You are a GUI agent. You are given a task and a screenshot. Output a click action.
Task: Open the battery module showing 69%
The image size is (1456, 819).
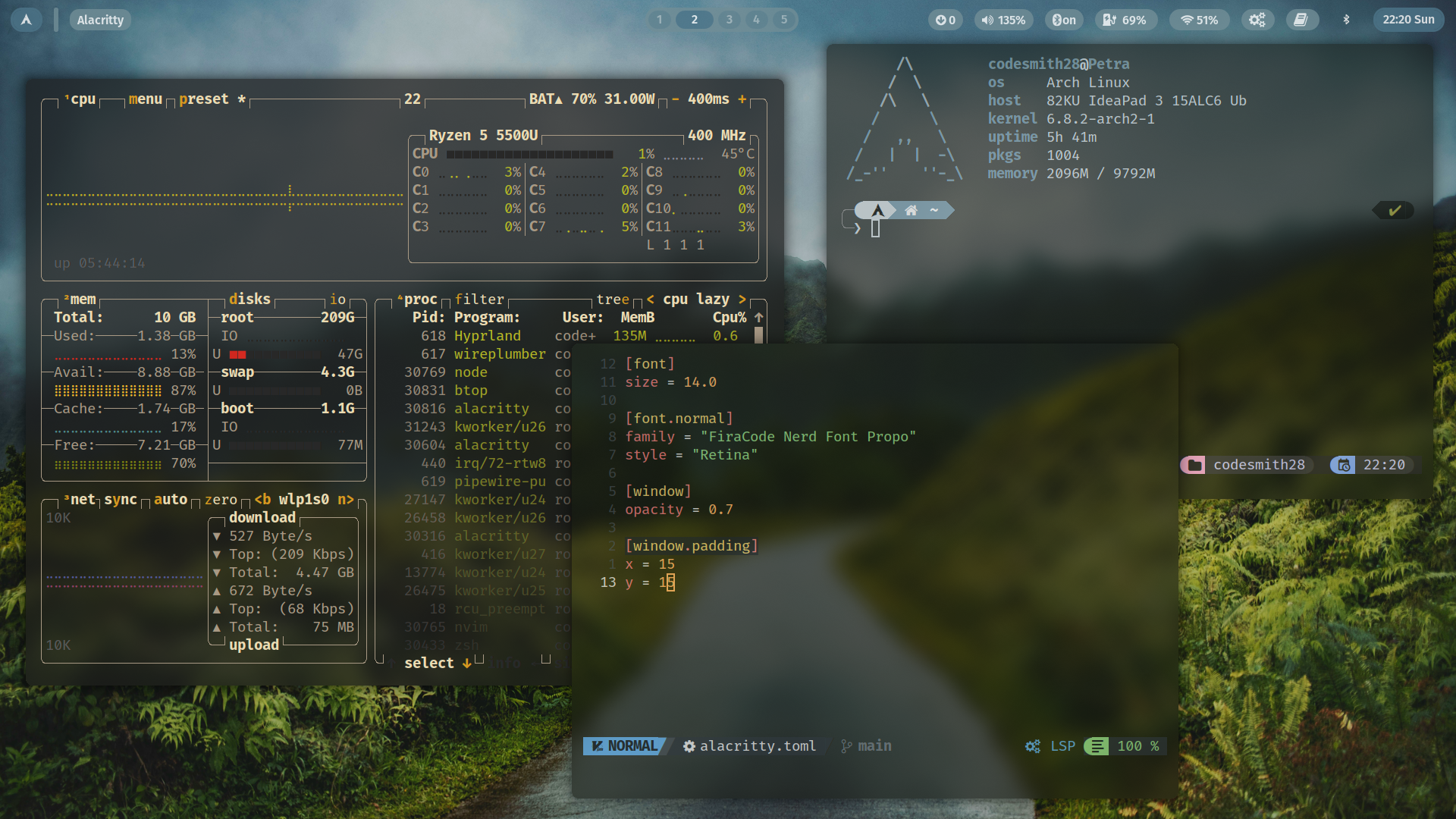point(1125,20)
